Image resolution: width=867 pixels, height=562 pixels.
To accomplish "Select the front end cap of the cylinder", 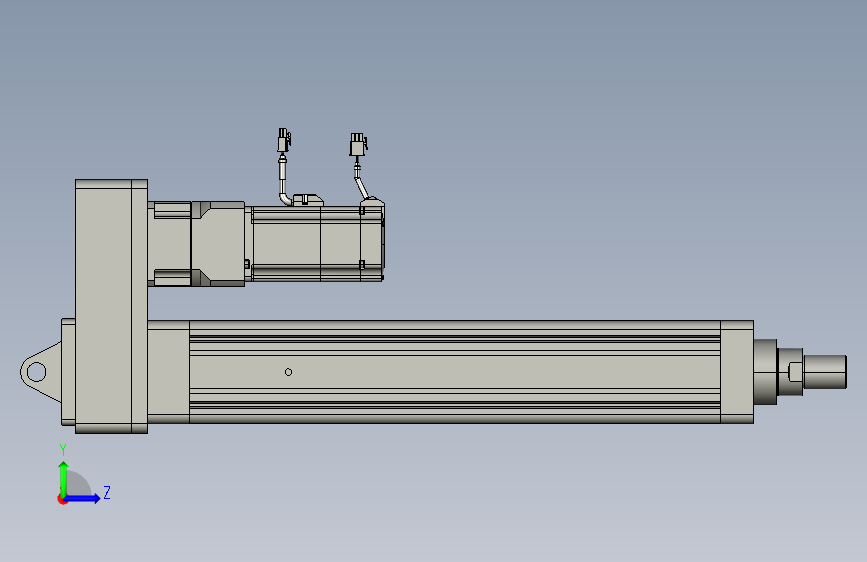I will click(x=737, y=372).
